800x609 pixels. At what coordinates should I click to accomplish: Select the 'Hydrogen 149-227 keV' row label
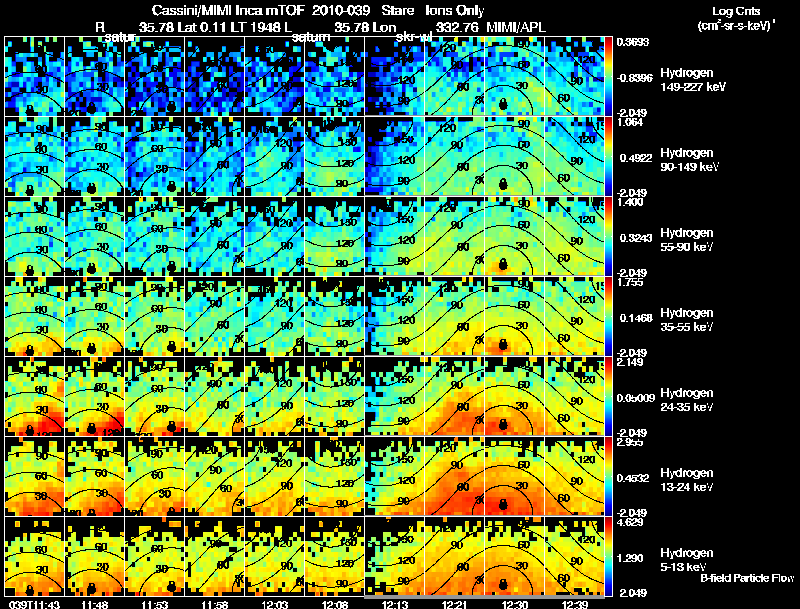click(x=693, y=80)
